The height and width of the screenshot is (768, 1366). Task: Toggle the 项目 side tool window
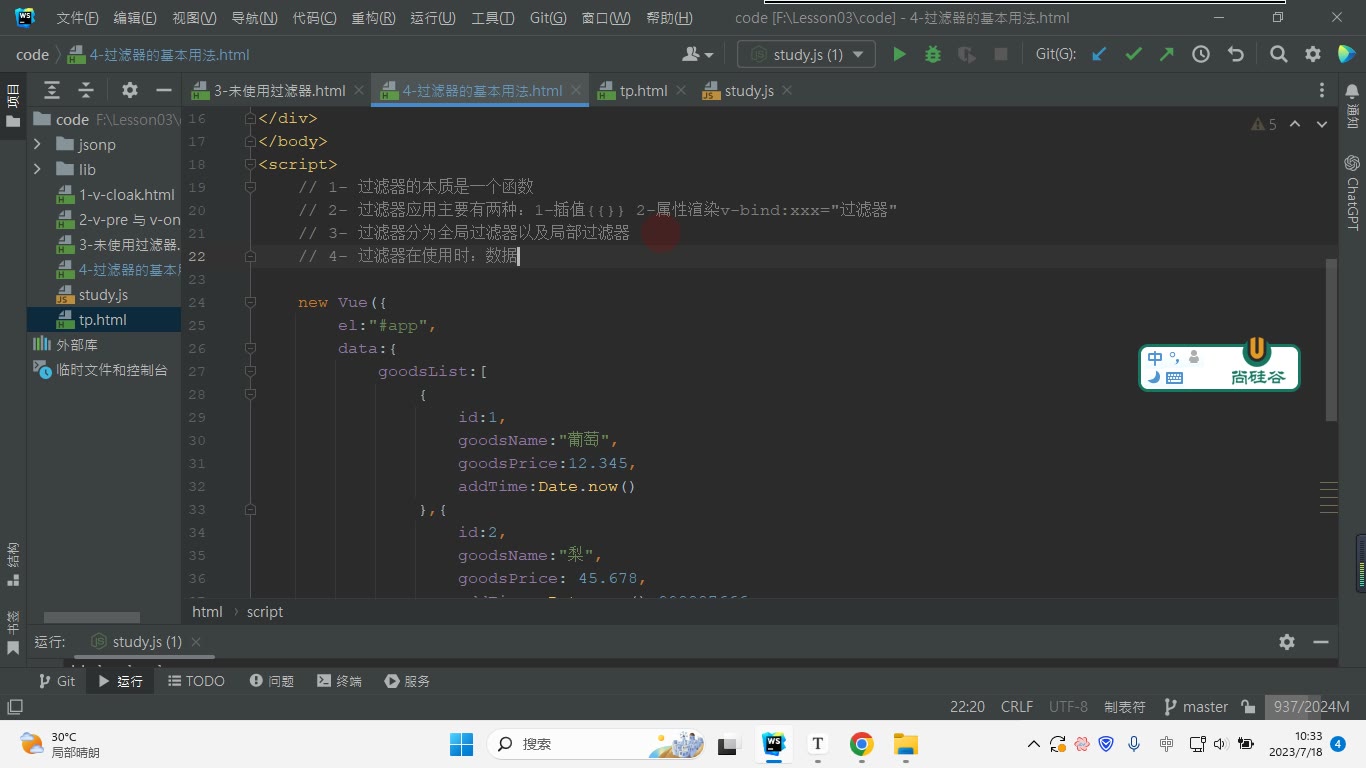tap(13, 105)
